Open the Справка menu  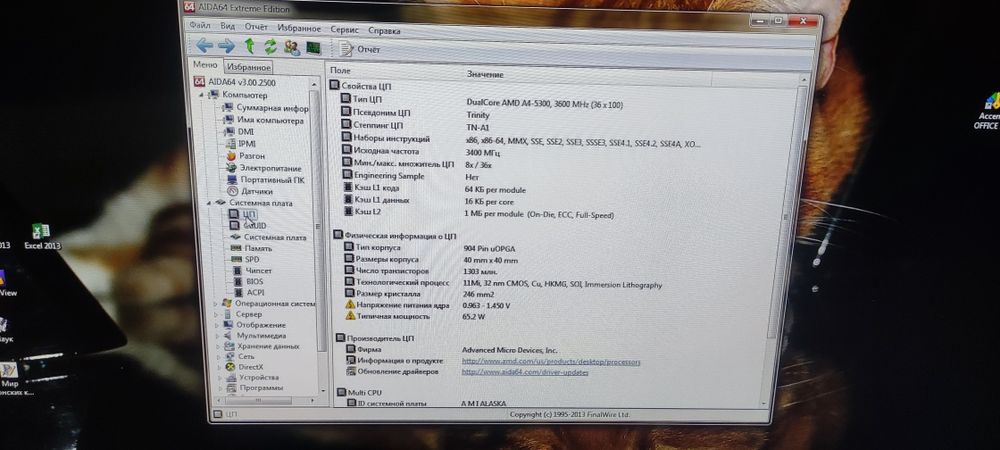pyautogui.click(x=385, y=30)
